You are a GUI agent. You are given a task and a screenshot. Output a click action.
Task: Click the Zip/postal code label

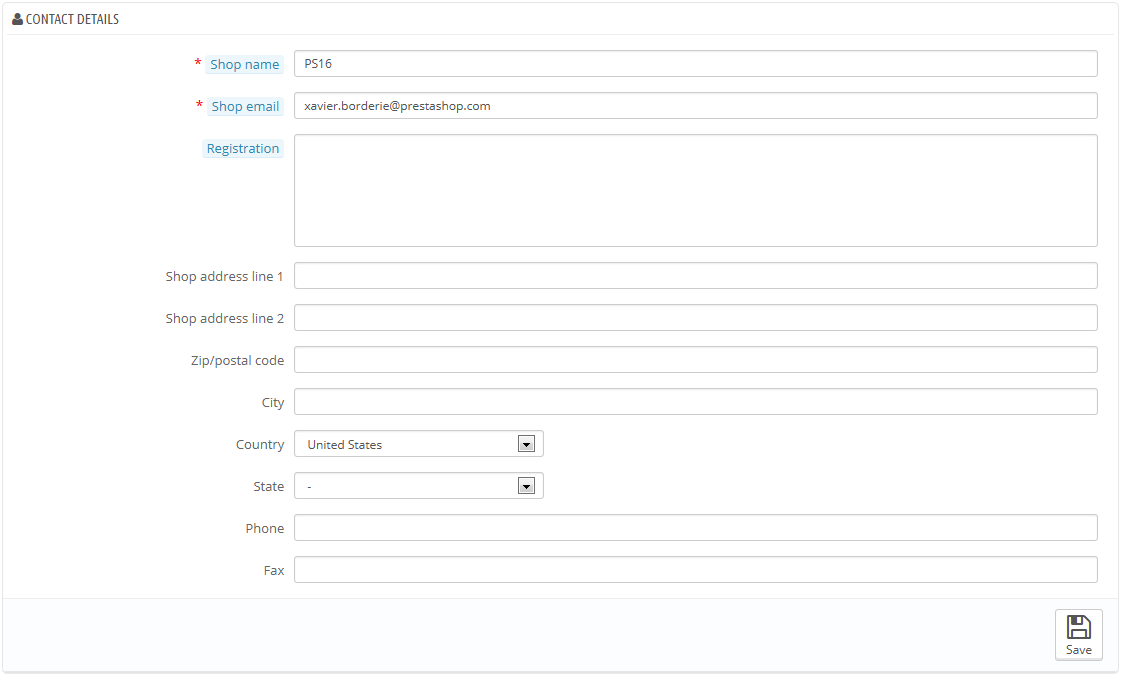coord(237,361)
